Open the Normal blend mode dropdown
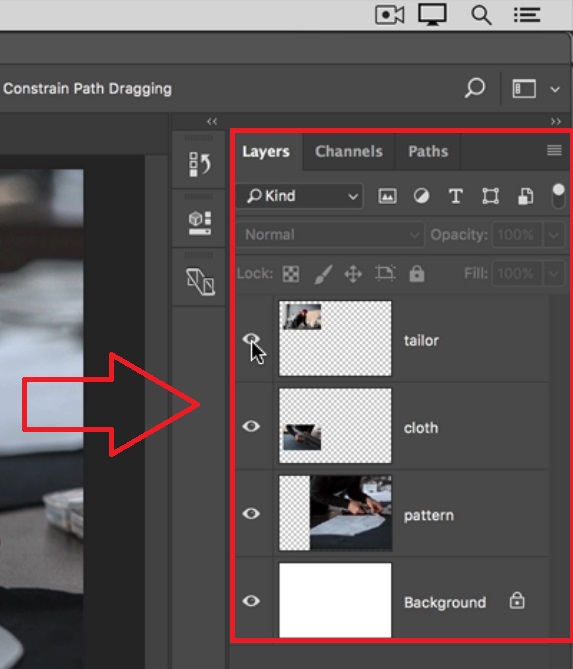Image resolution: width=573 pixels, height=669 pixels. [x=330, y=234]
